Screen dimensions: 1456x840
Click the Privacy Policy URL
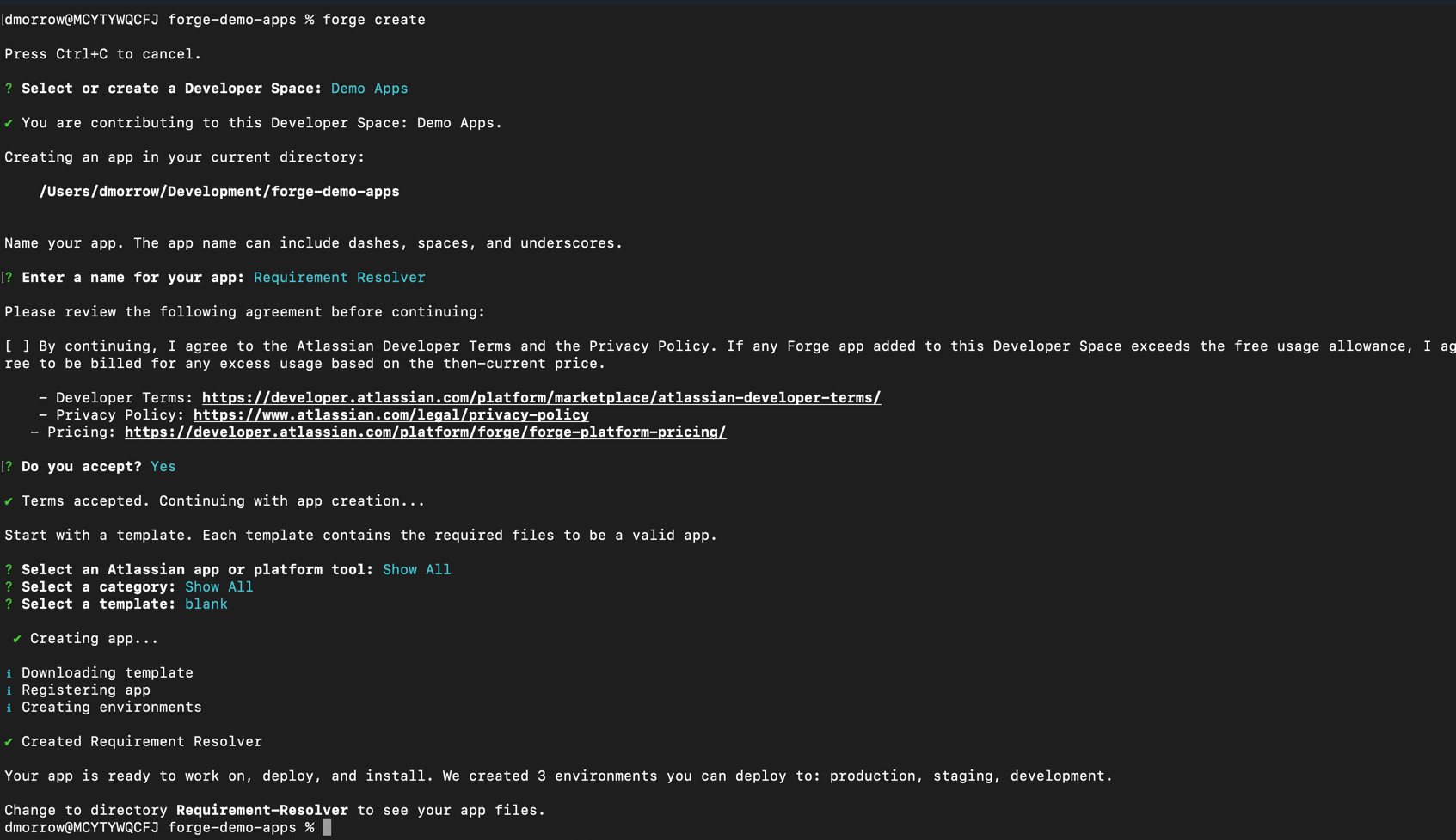pos(391,414)
